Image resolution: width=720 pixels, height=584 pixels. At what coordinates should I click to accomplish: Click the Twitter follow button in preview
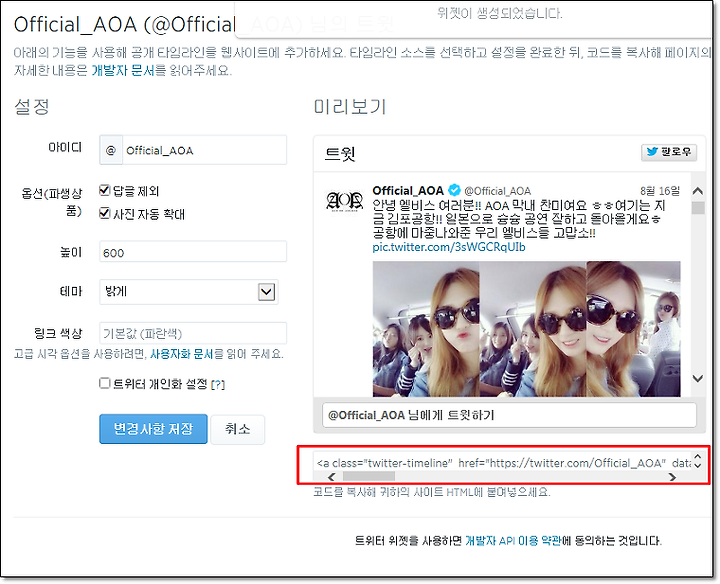(669, 152)
